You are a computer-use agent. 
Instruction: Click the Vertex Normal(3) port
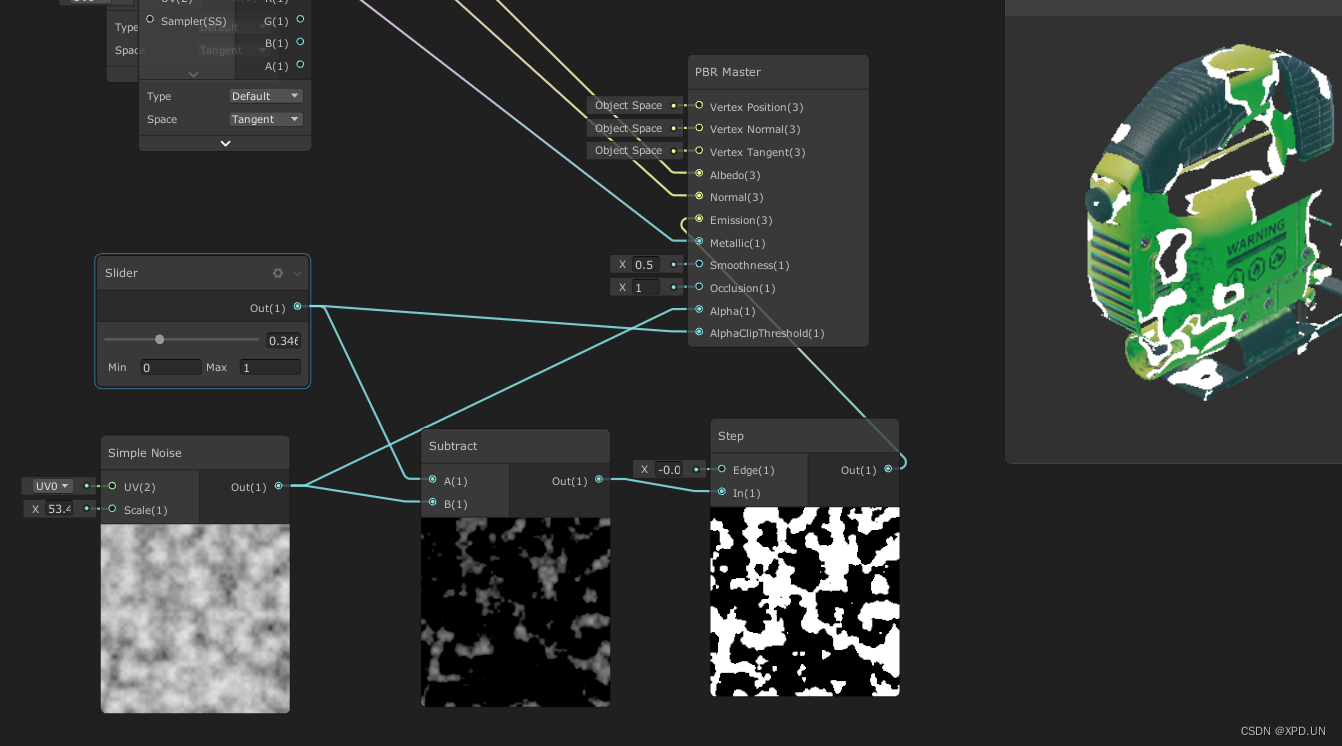point(699,128)
